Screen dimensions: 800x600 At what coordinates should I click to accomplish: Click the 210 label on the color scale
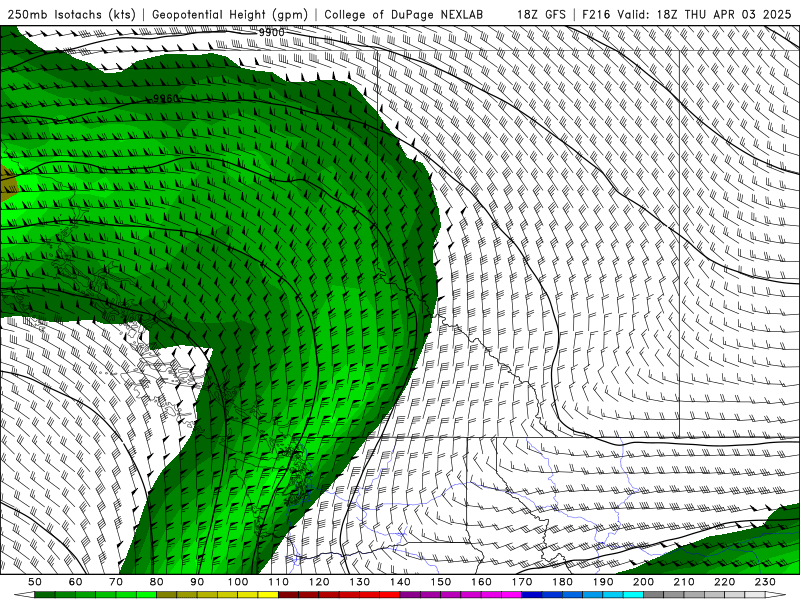pos(684,582)
